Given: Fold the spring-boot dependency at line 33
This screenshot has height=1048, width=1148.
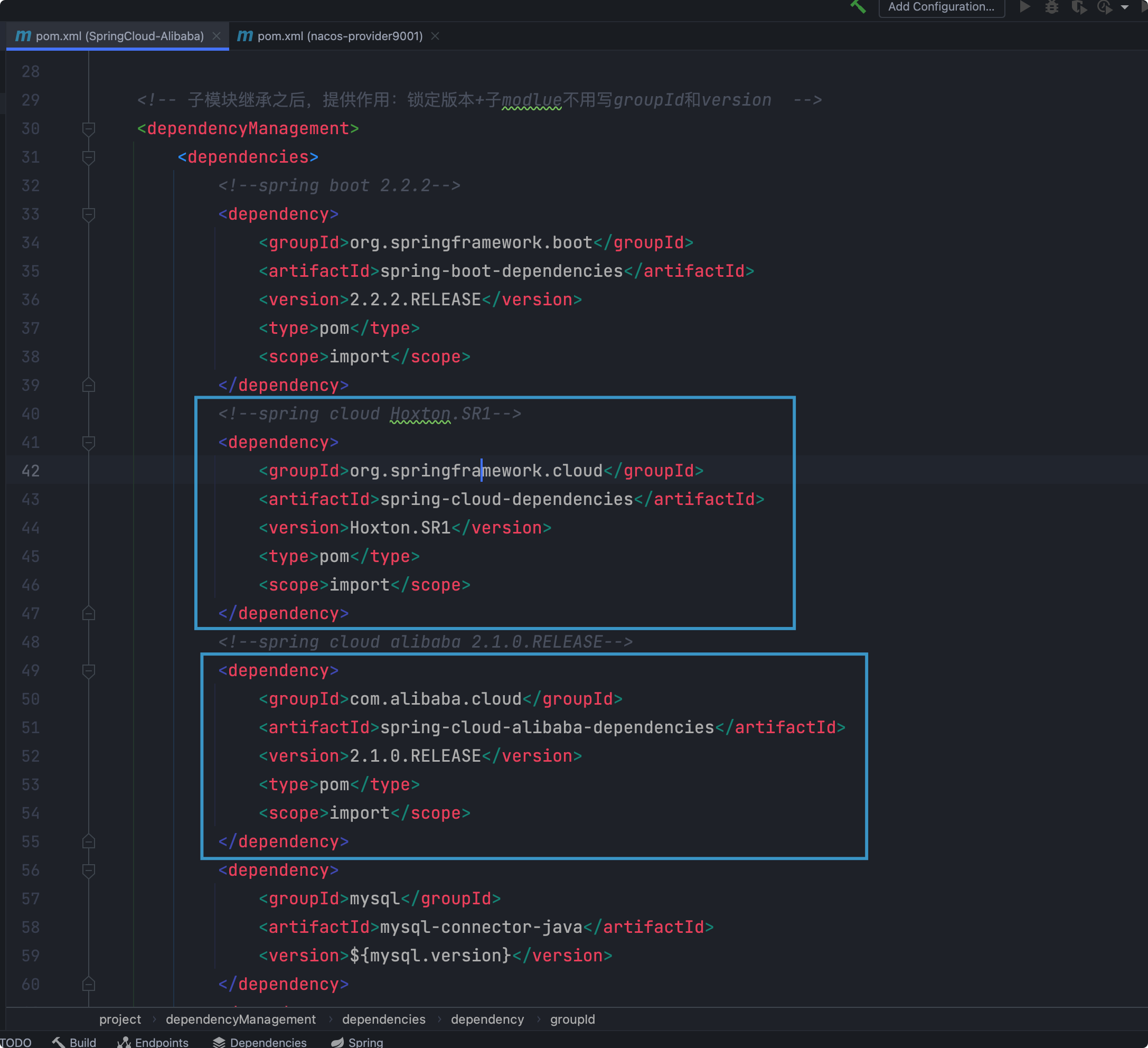Looking at the screenshot, I should [x=88, y=214].
